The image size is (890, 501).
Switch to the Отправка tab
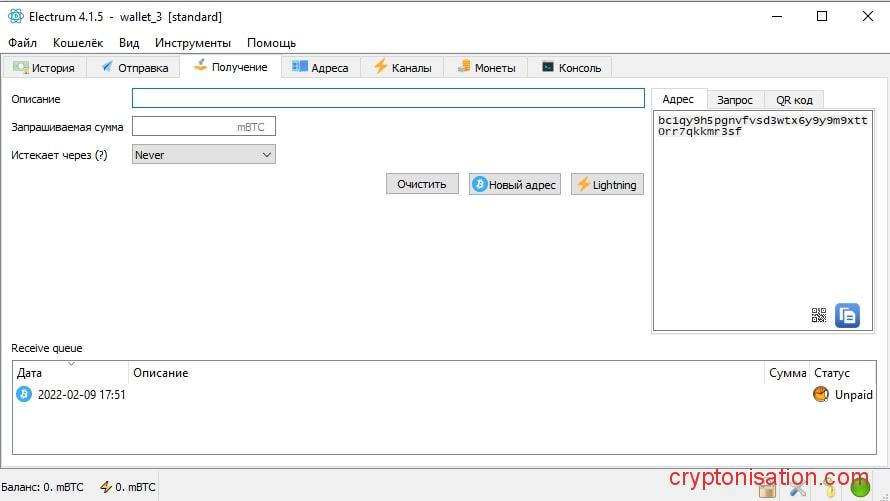(x=134, y=68)
